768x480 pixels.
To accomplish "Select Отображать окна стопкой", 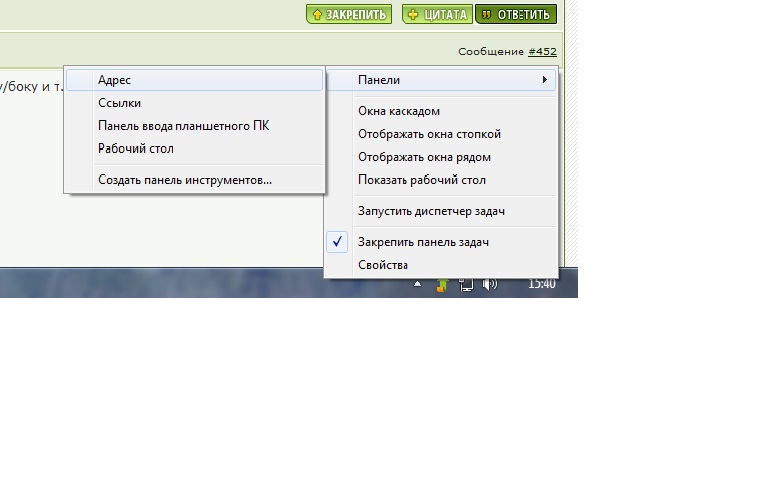I will point(429,134).
